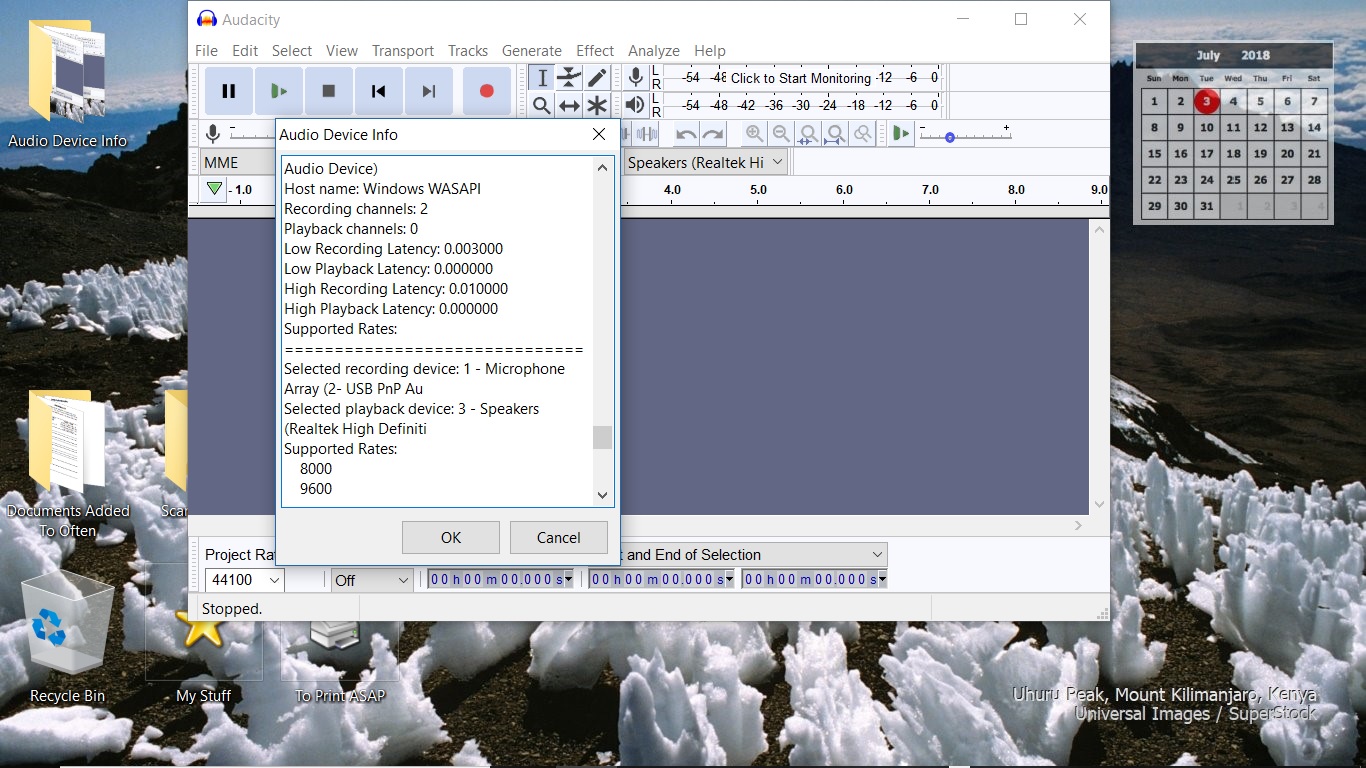Click the green timeline playhead triangle
1366x768 pixels.
(214, 189)
